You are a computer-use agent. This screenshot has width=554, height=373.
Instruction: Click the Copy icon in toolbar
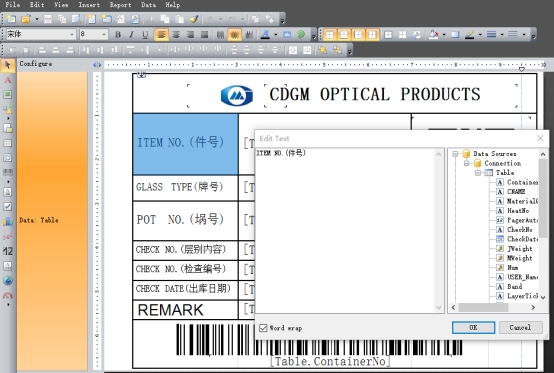click(x=165, y=19)
